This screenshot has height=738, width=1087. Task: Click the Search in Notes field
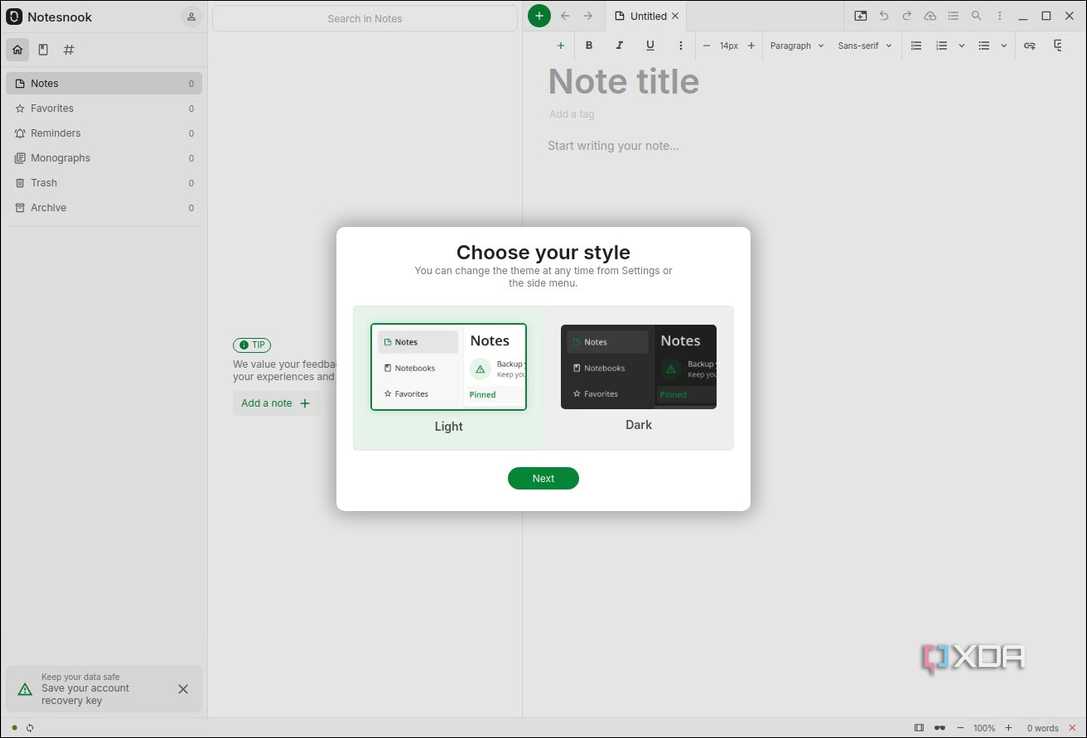point(365,19)
